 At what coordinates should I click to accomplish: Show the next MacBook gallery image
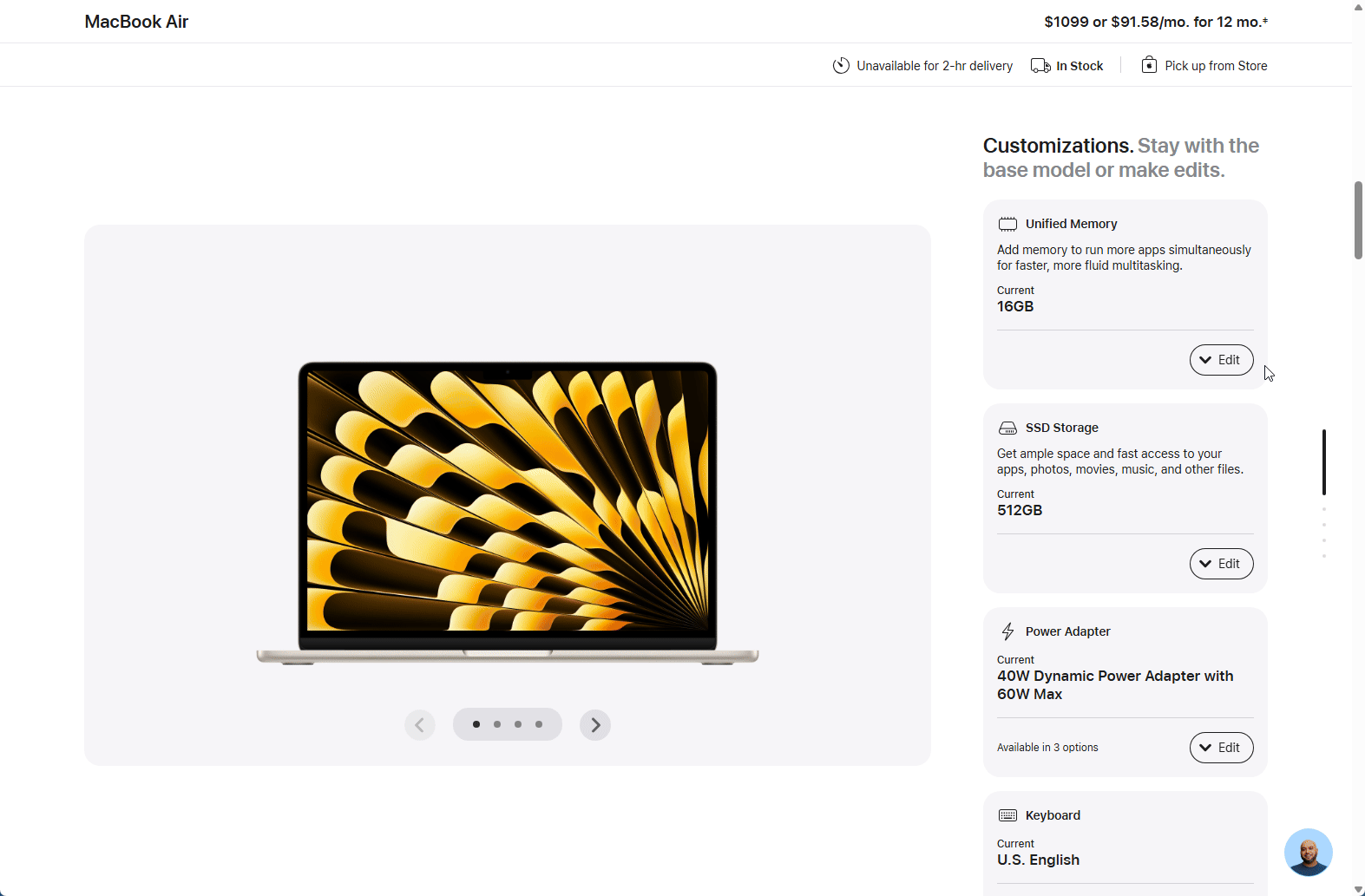(x=595, y=724)
